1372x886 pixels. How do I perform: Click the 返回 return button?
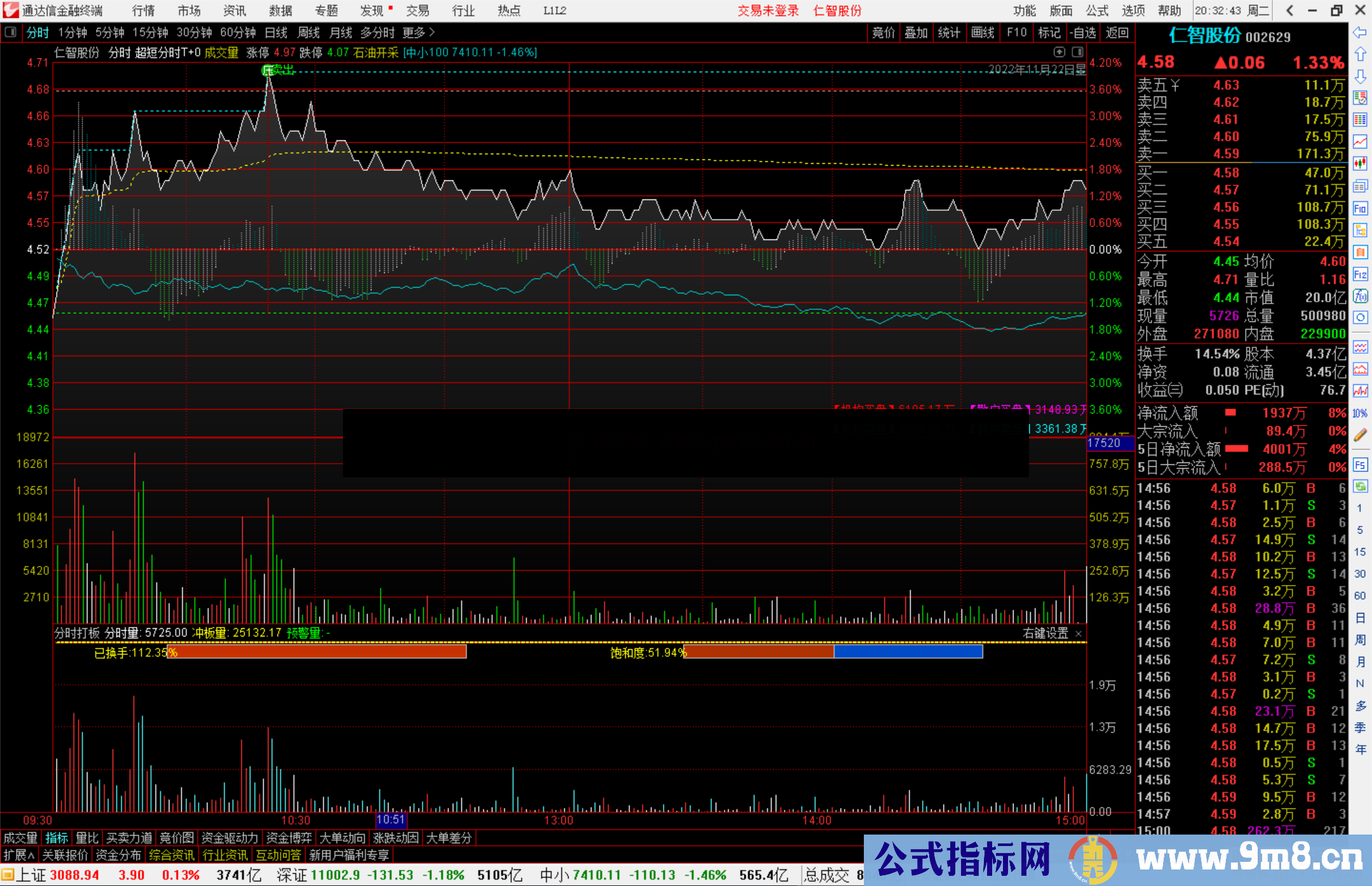1117,32
